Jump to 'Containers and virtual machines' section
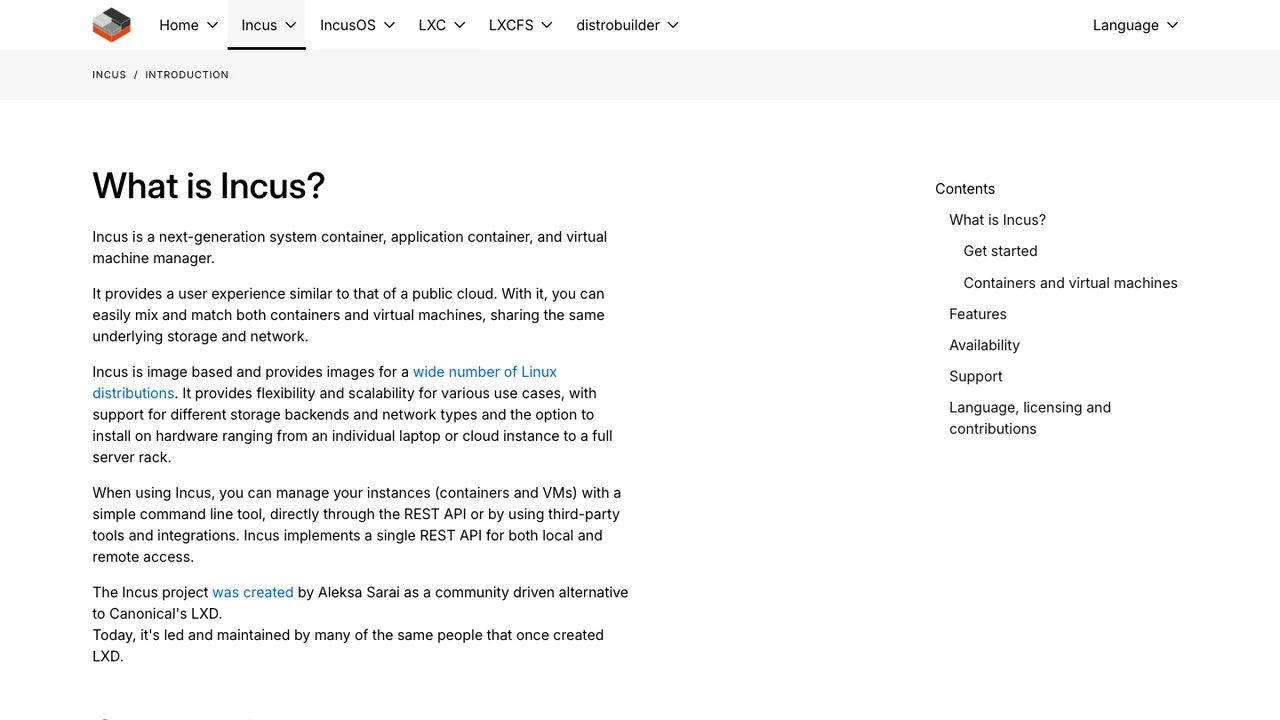Viewport: 1280px width, 720px height. (x=1070, y=283)
